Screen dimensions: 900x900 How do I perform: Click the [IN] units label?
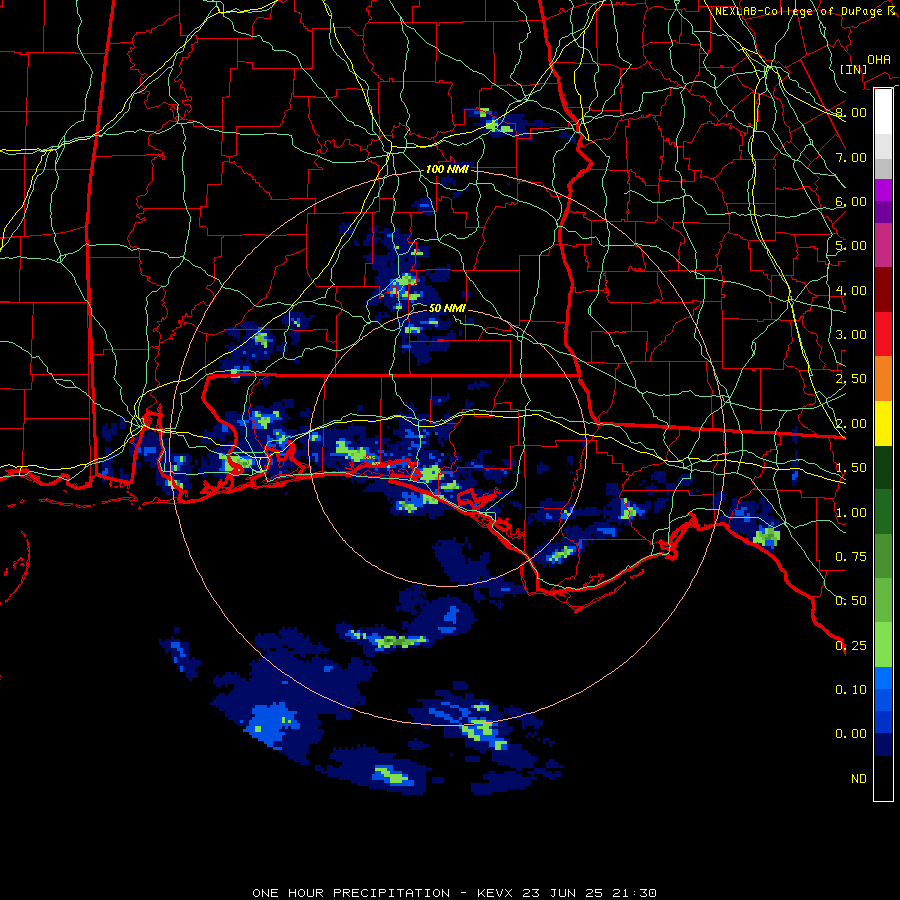click(853, 69)
